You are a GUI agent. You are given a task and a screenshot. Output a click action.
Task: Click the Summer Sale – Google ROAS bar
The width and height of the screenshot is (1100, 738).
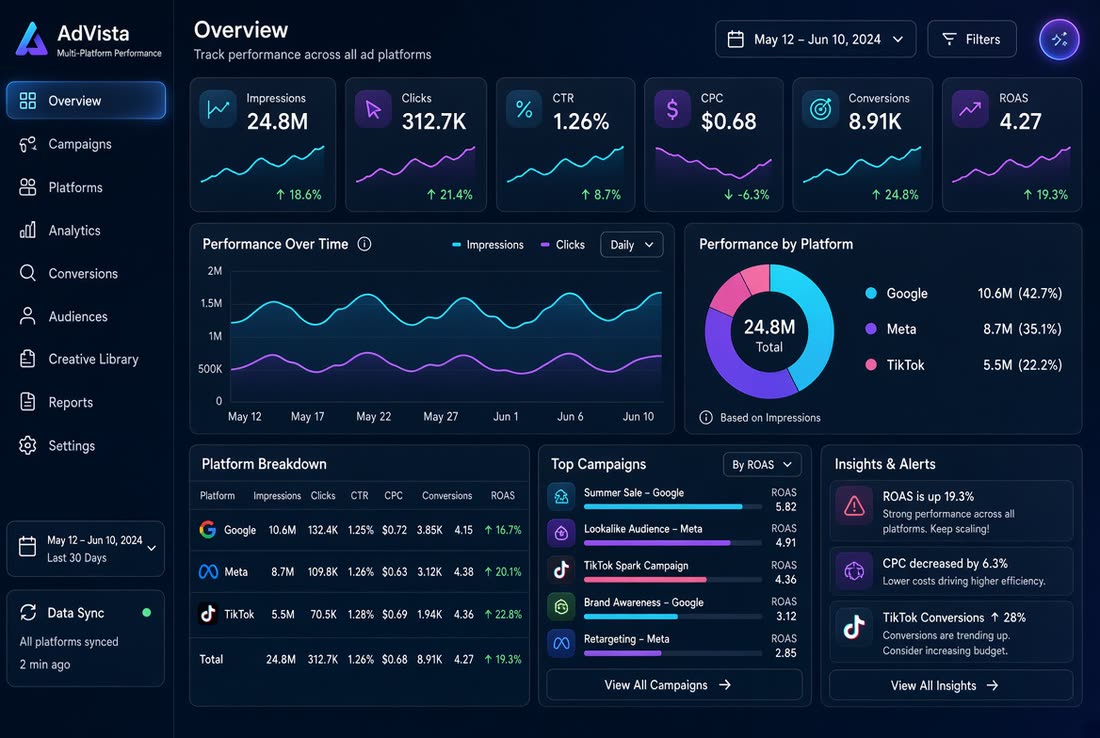click(673, 506)
